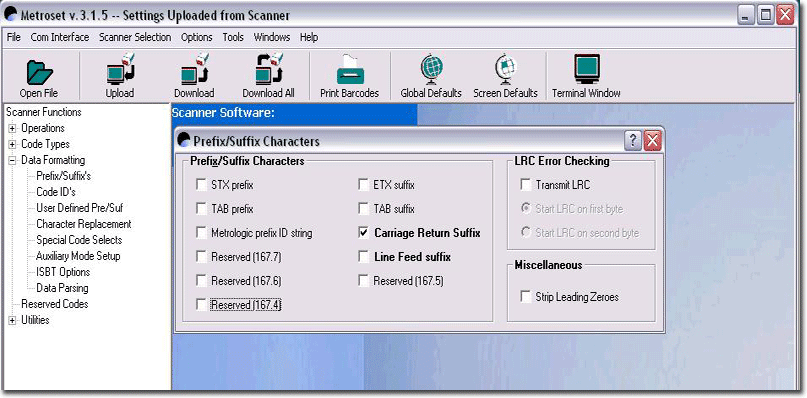Open the Terminal Window icon

pos(586,69)
